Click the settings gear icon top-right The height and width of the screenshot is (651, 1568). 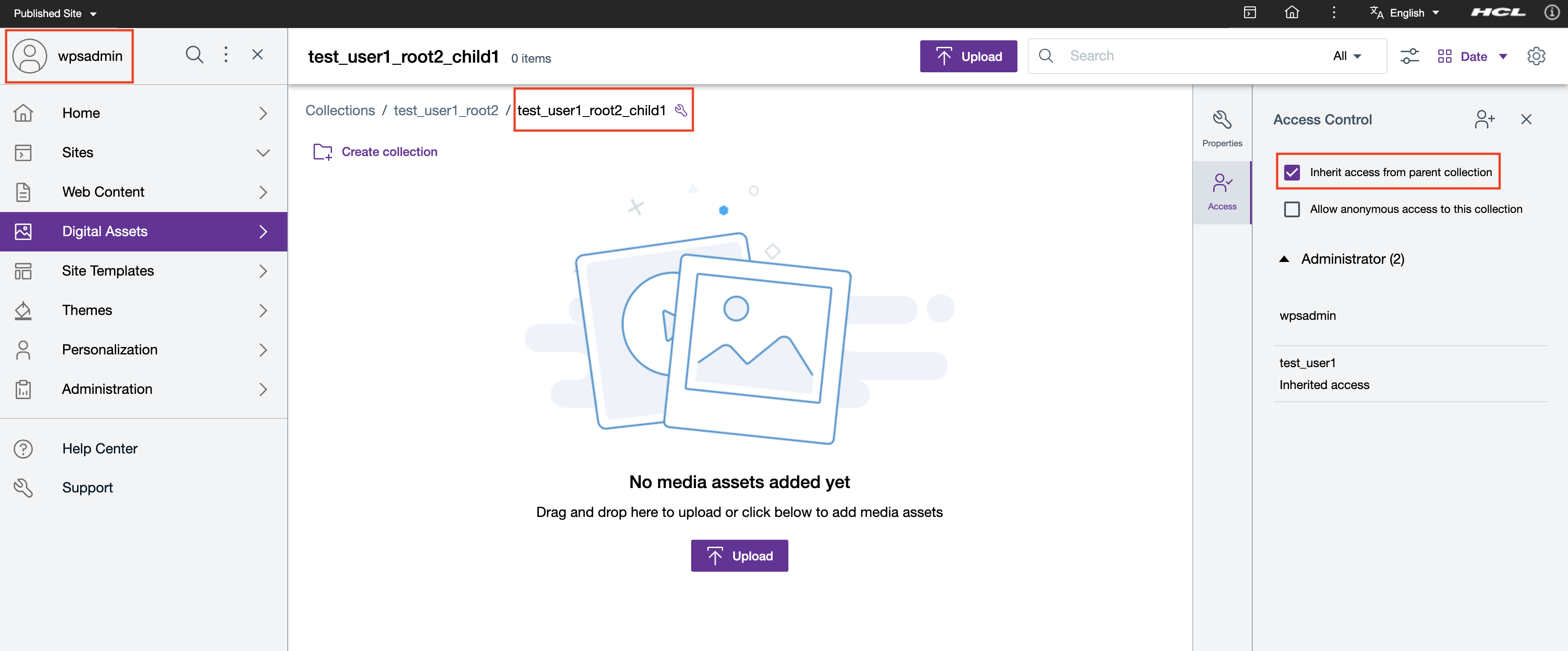coord(1537,55)
